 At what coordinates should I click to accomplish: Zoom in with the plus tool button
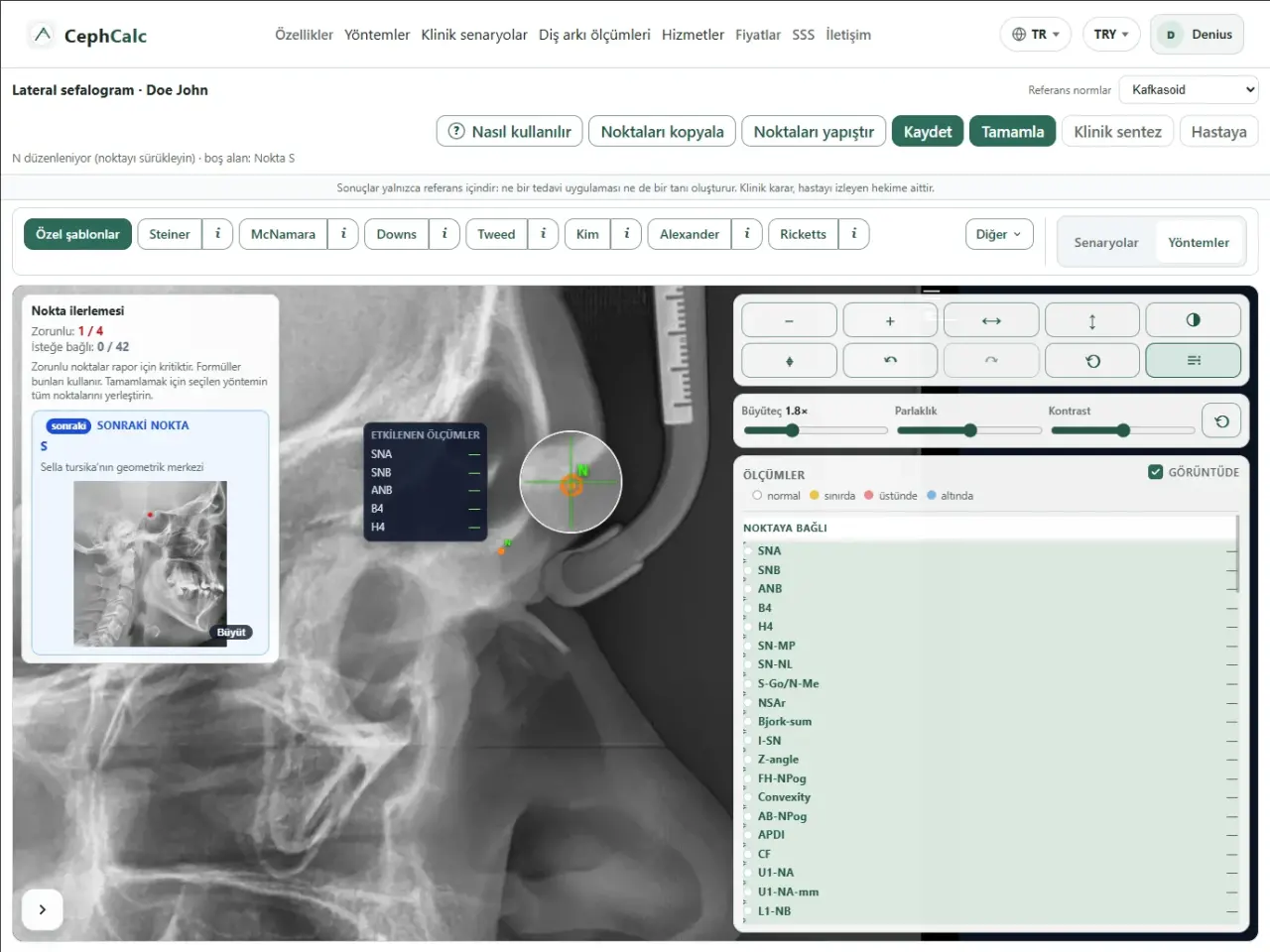point(890,320)
